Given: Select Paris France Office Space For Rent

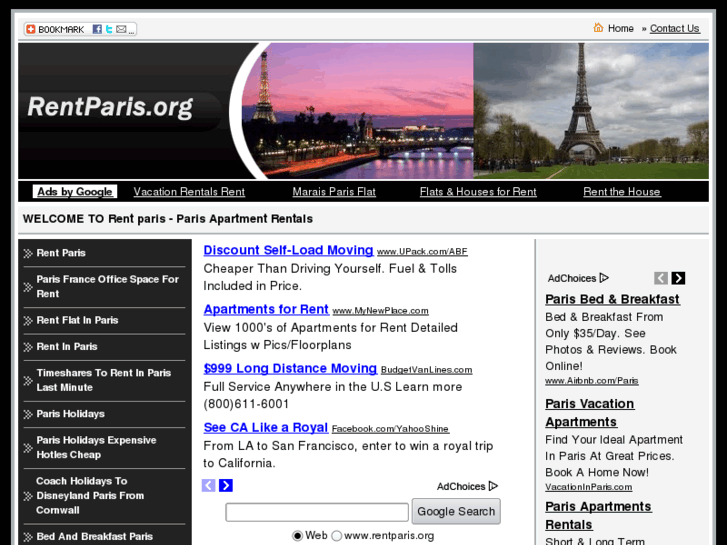Looking at the screenshot, I should pos(107,286).
